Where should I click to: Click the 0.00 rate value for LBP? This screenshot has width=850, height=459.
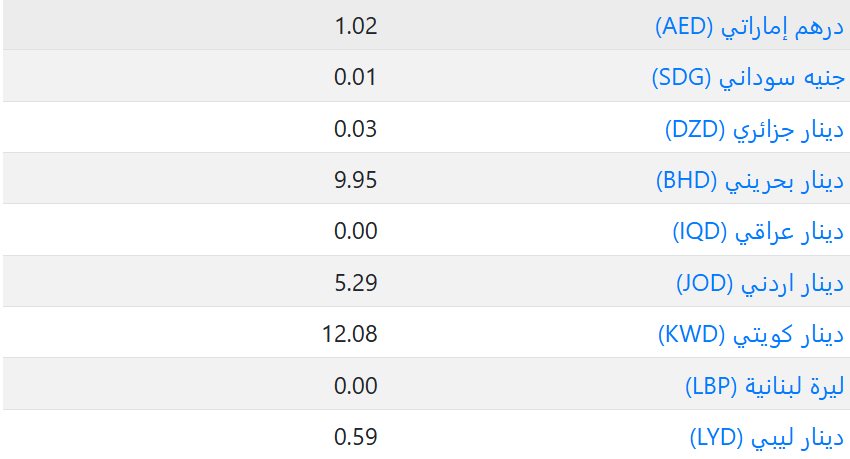[x=355, y=386]
